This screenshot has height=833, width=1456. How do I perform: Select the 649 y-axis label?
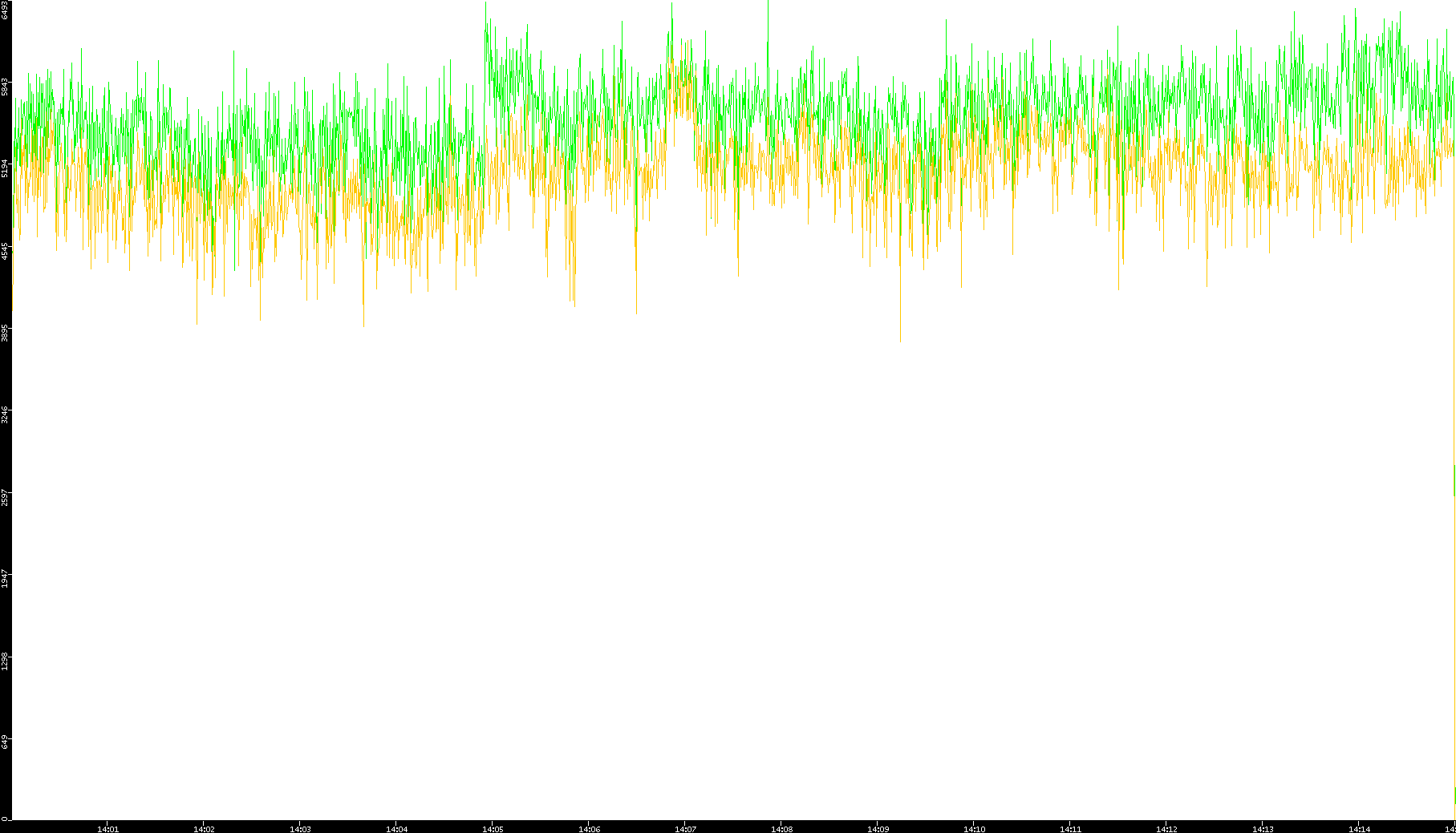coord(5,742)
